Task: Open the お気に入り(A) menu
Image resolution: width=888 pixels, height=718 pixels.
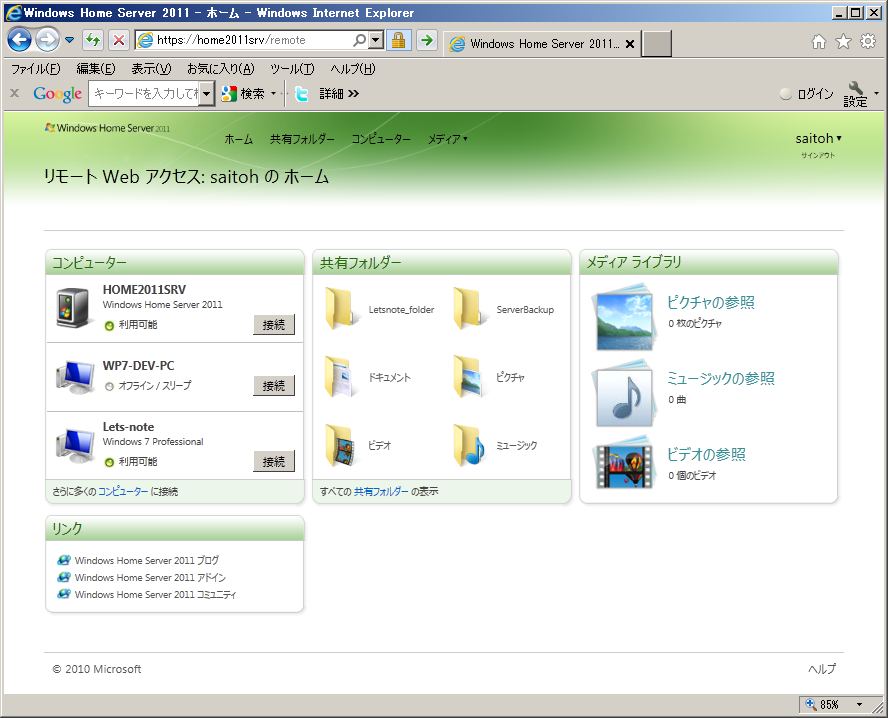Action: 220,69
